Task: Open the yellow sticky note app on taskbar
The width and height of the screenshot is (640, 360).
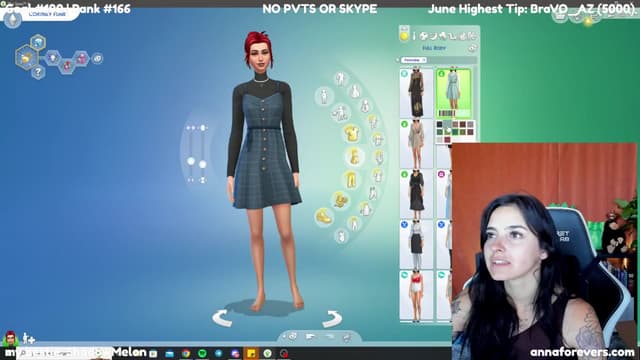Action: [x=251, y=353]
